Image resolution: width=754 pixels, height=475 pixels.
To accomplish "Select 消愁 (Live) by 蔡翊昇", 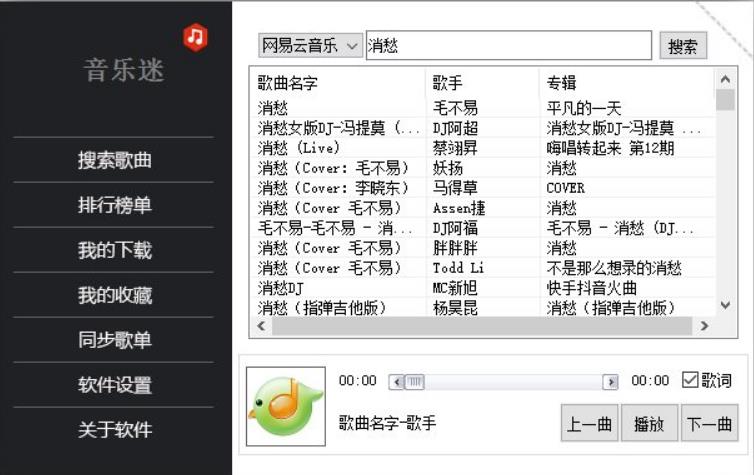I will pyautogui.click(x=483, y=148).
